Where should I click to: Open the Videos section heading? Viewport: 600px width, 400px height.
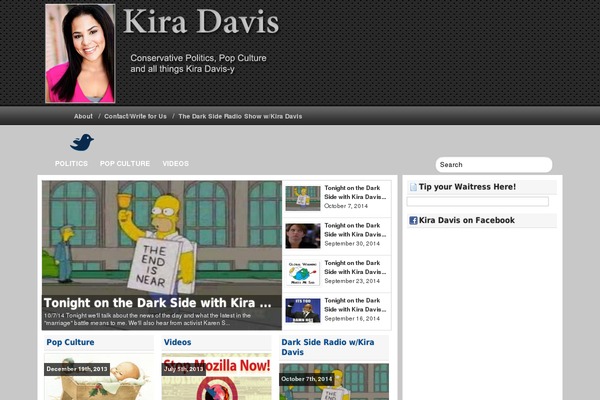178,342
